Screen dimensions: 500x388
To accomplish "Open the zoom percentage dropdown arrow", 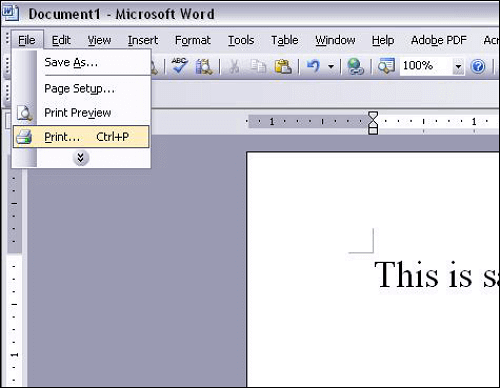I will pyautogui.click(x=458, y=66).
